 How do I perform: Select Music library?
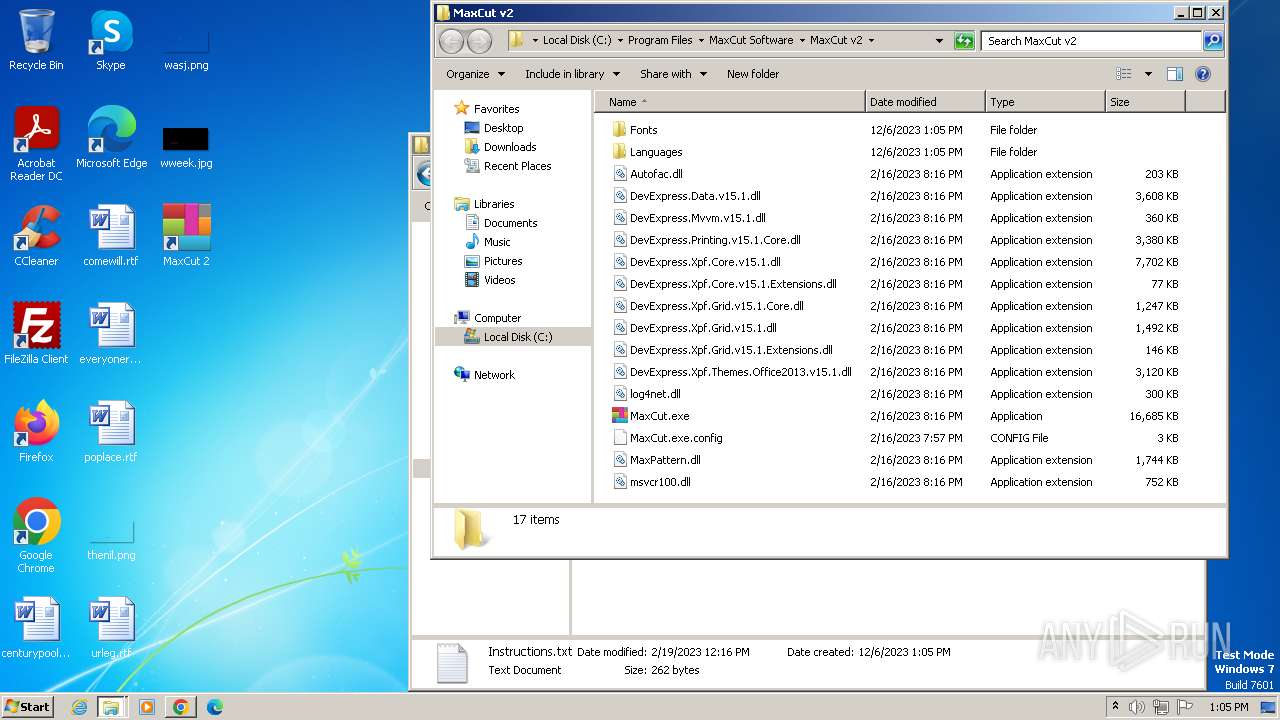[497, 242]
